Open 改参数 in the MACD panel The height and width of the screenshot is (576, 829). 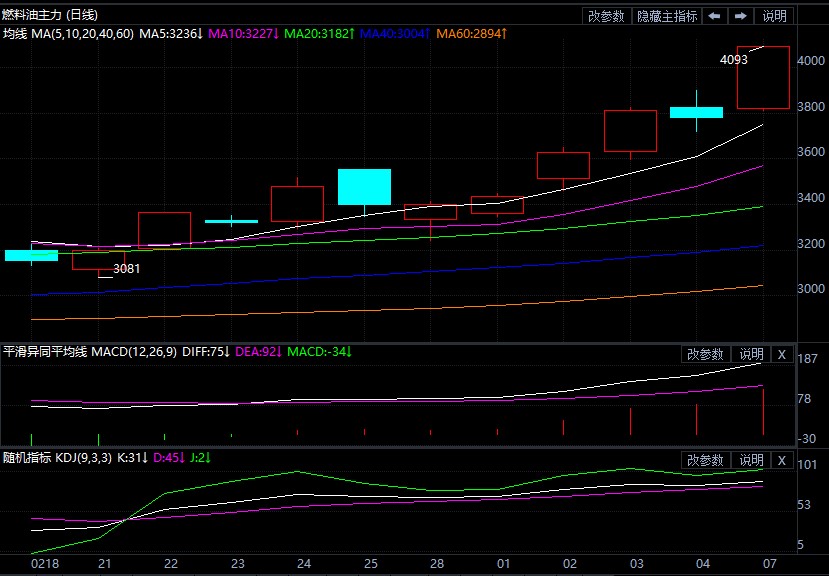pos(705,354)
